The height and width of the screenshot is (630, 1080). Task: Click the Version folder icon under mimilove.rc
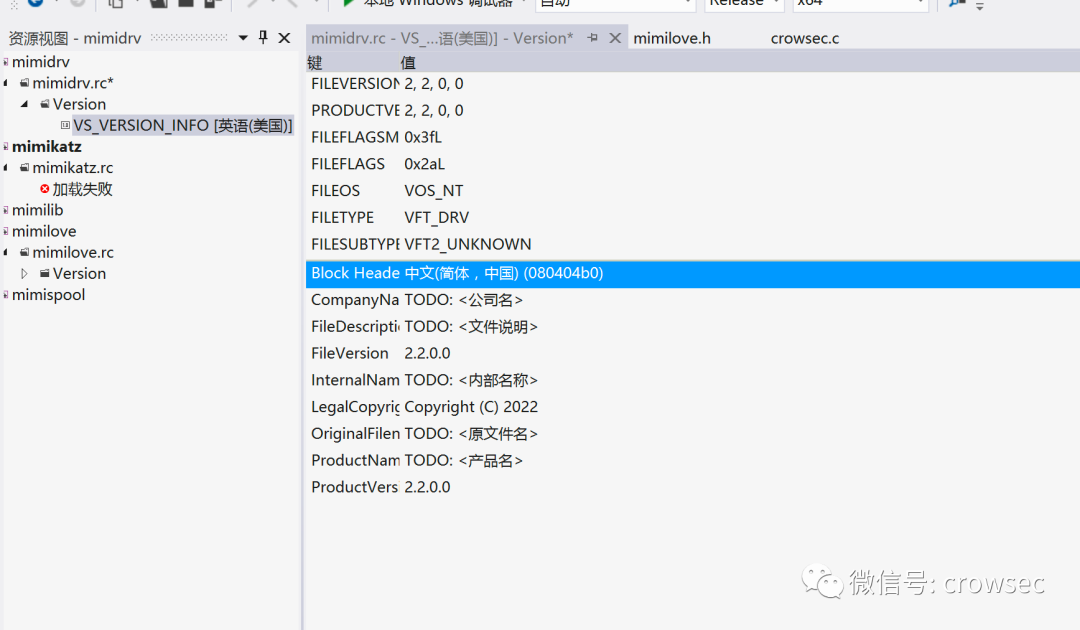(x=45, y=273)
